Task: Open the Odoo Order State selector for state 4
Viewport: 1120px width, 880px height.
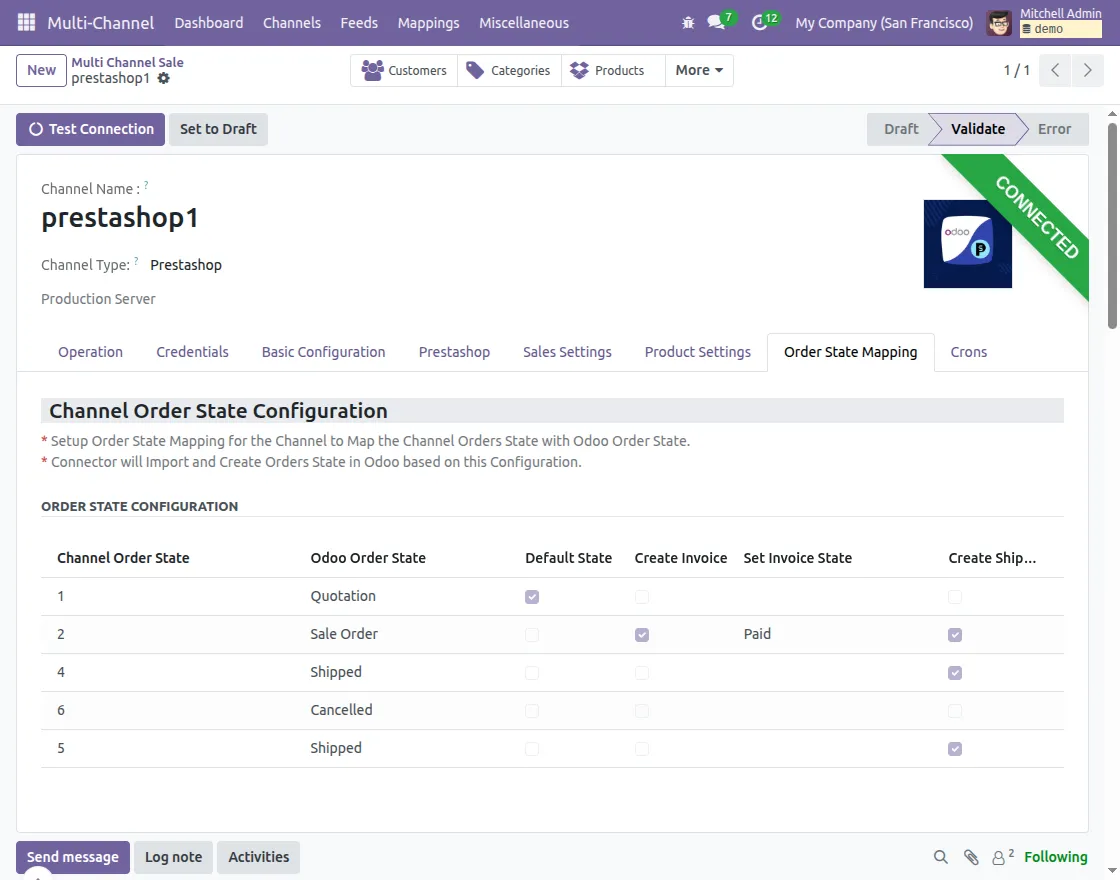Action: (x=336, y=672)
